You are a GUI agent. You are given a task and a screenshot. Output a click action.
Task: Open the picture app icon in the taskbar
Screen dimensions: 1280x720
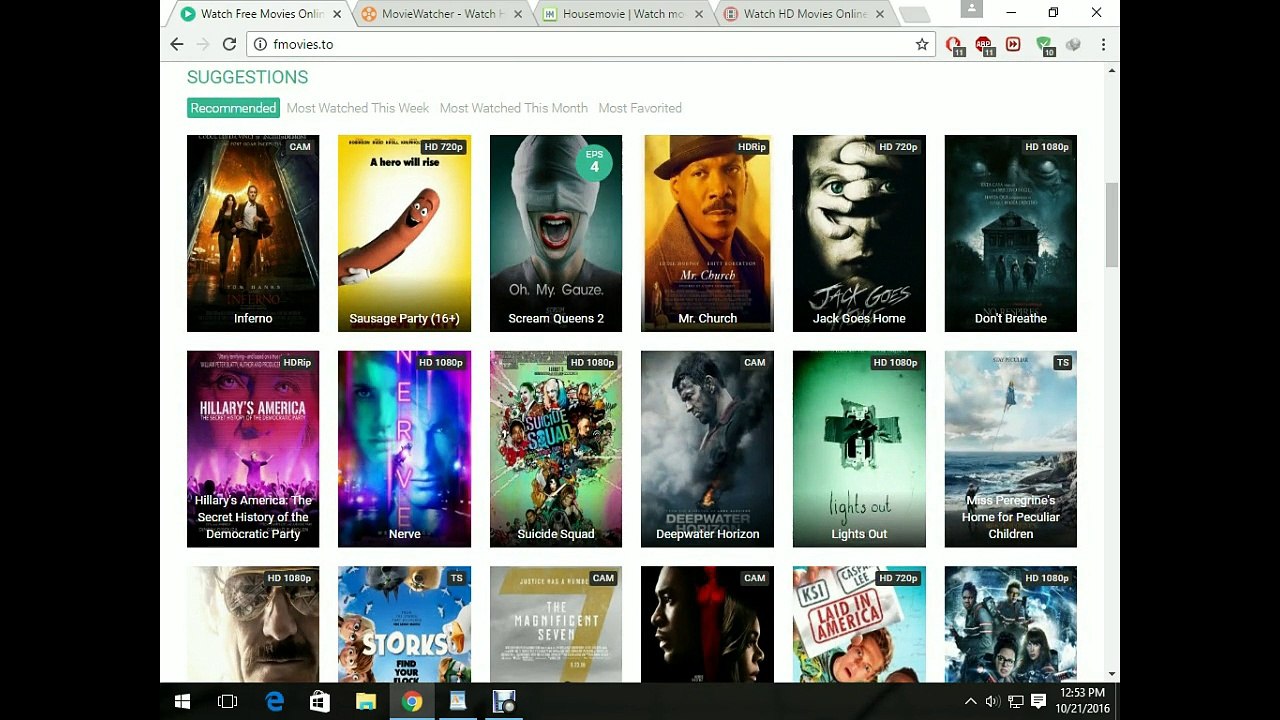click(x=458, y=702)
